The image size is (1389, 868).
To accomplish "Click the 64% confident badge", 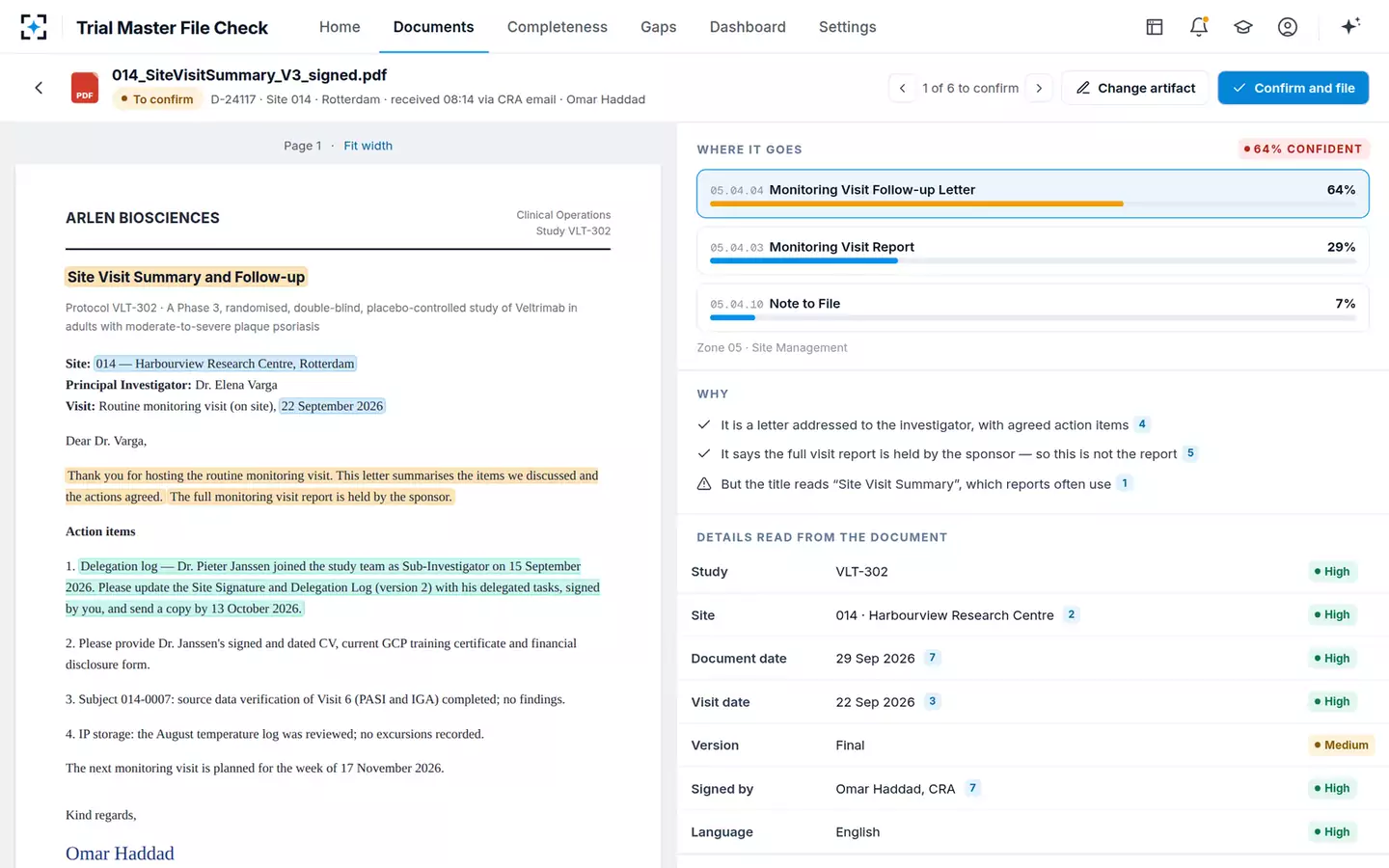I will 1303,149.
